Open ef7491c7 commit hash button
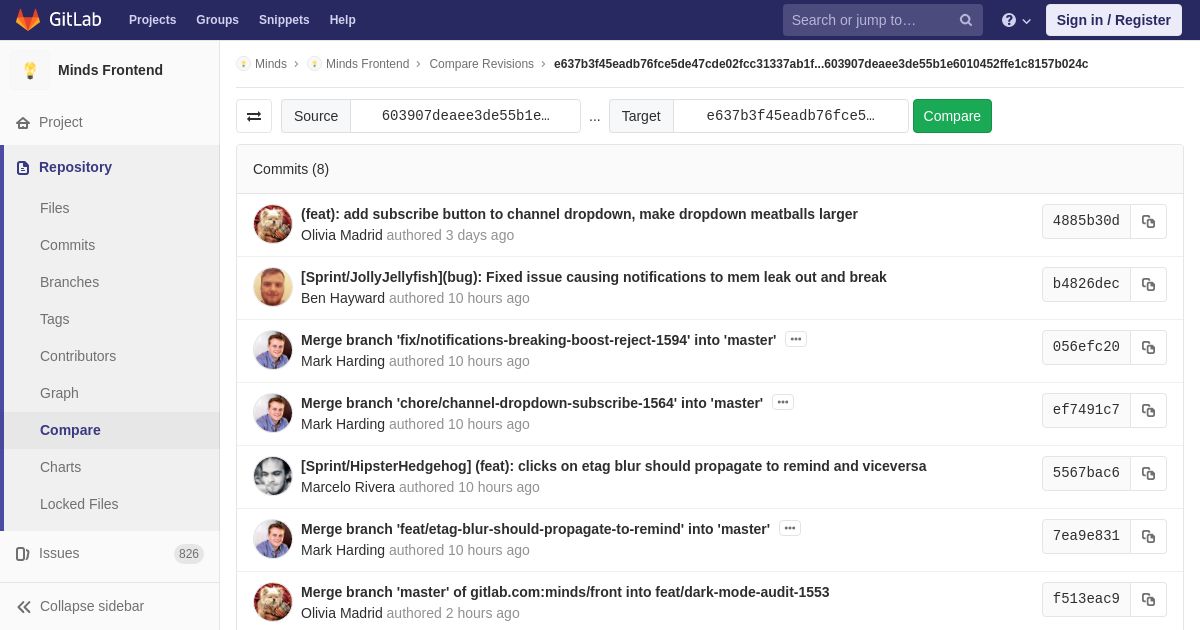The width and height of the screenshot is (1200, 630). [1086, 410]
